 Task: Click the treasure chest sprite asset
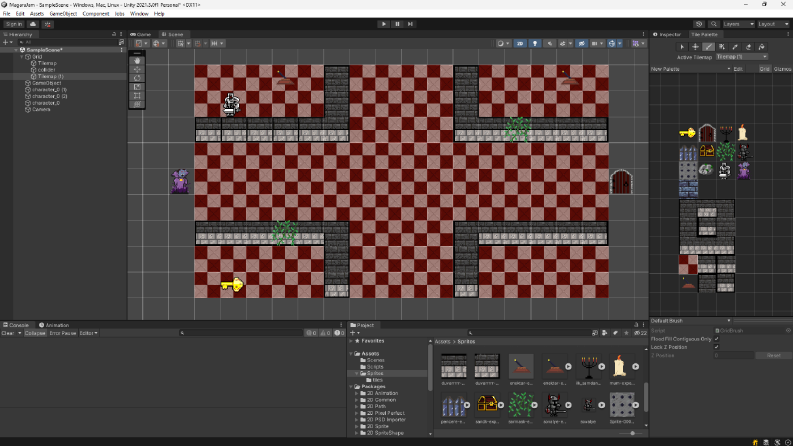[488, 405]
